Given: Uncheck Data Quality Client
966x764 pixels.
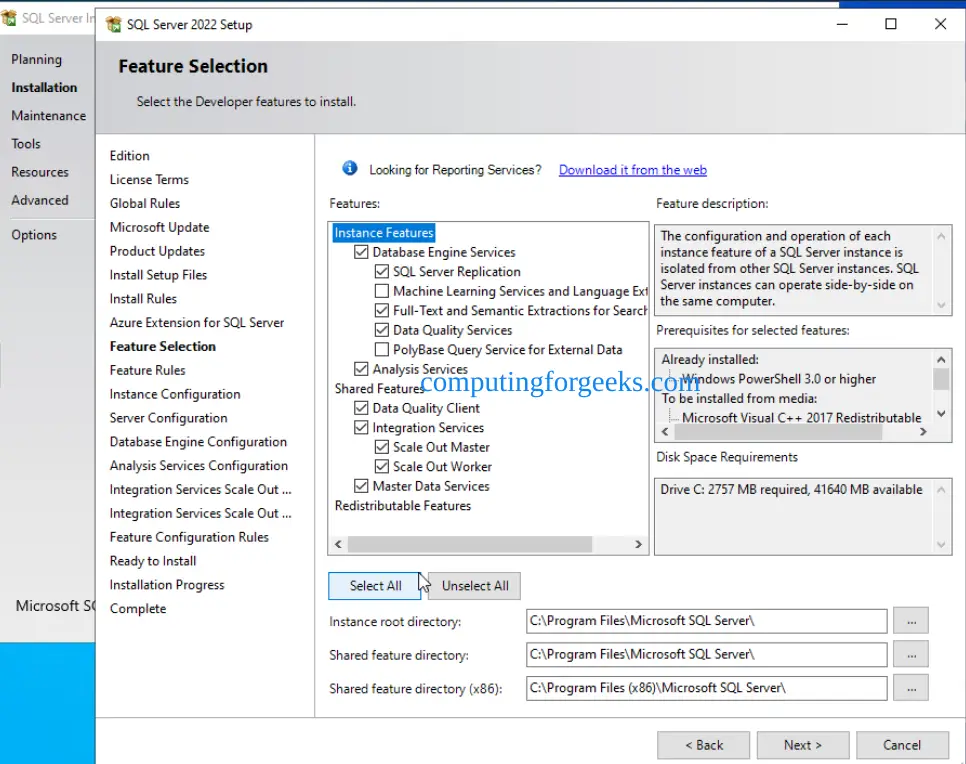Looking at the screenshot, I should pyautogui.click(x=361, y=408).
